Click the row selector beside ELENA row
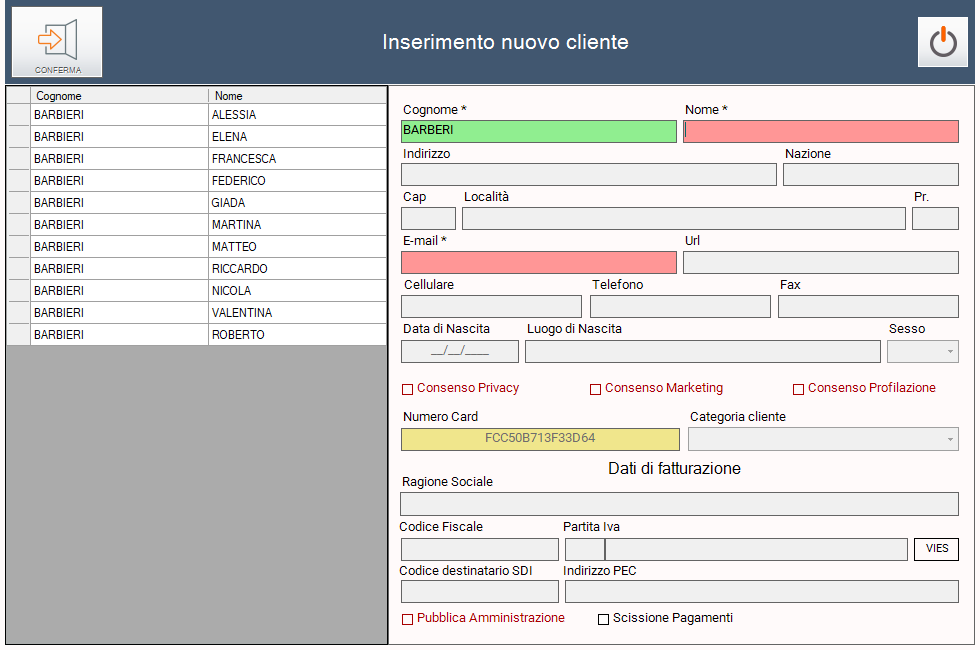 coord(18,136)
